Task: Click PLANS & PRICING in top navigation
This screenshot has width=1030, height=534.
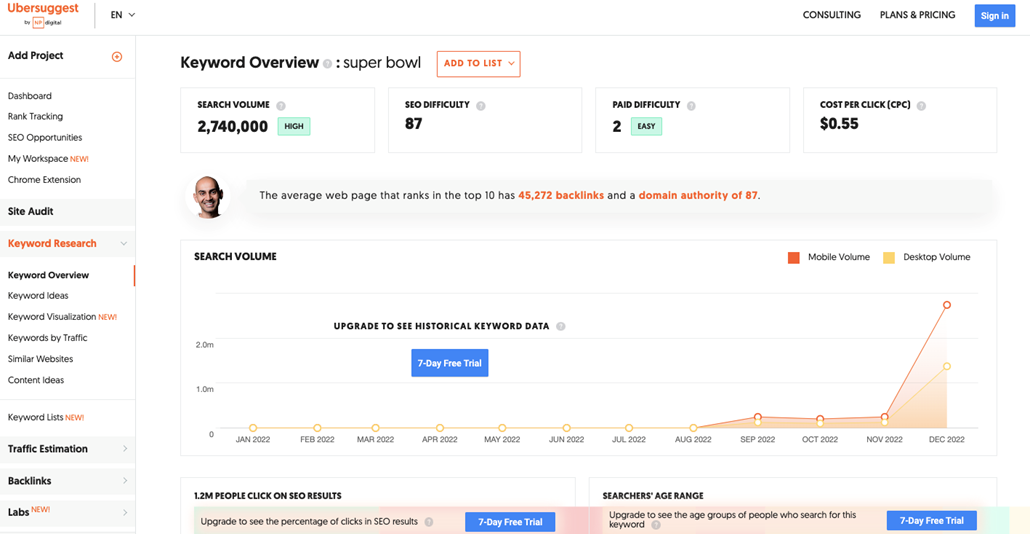Action: tap(918, 14)
